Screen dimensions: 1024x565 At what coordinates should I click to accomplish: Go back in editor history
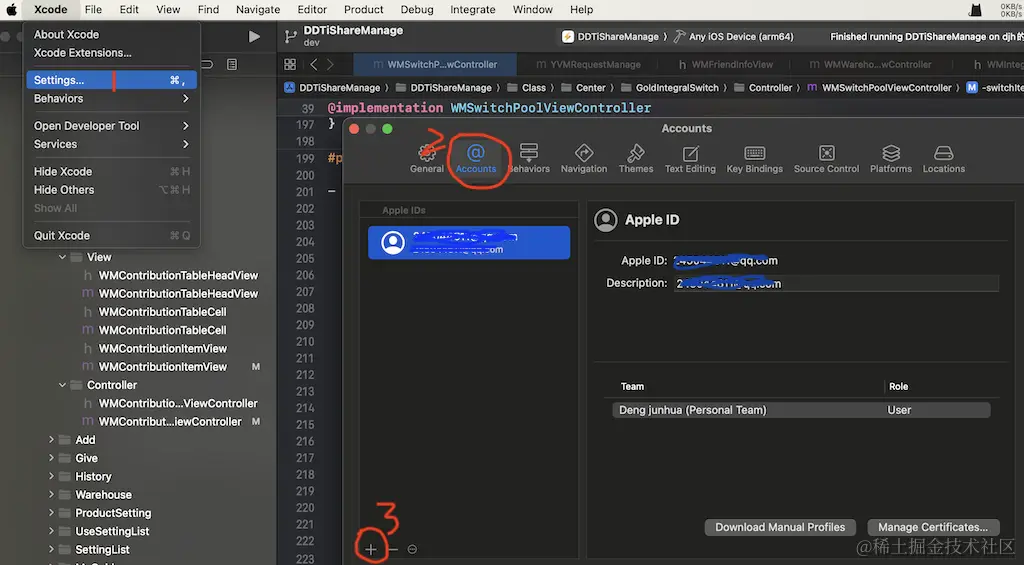(x=314, y=64)
